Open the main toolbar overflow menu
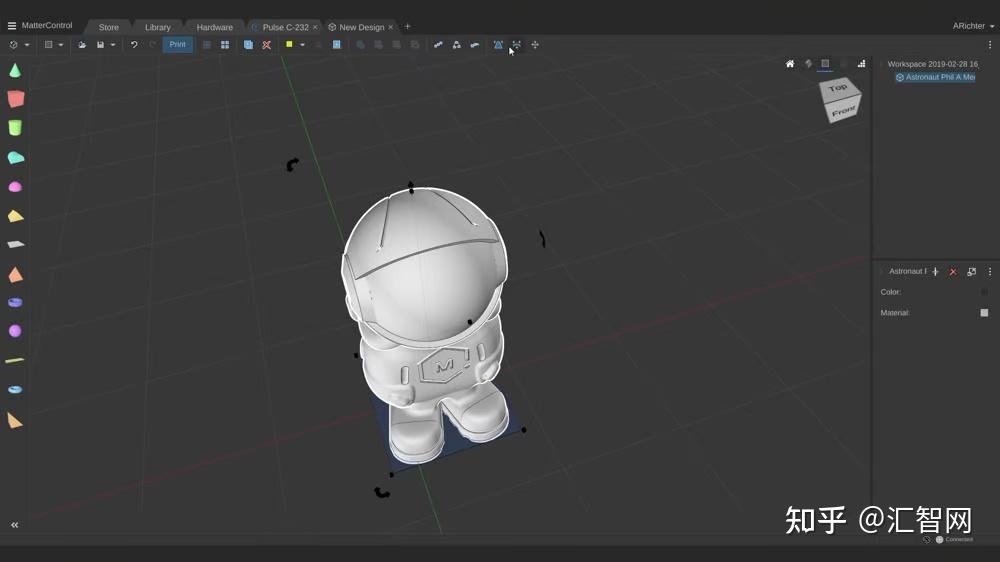 (x=990, y=45)
